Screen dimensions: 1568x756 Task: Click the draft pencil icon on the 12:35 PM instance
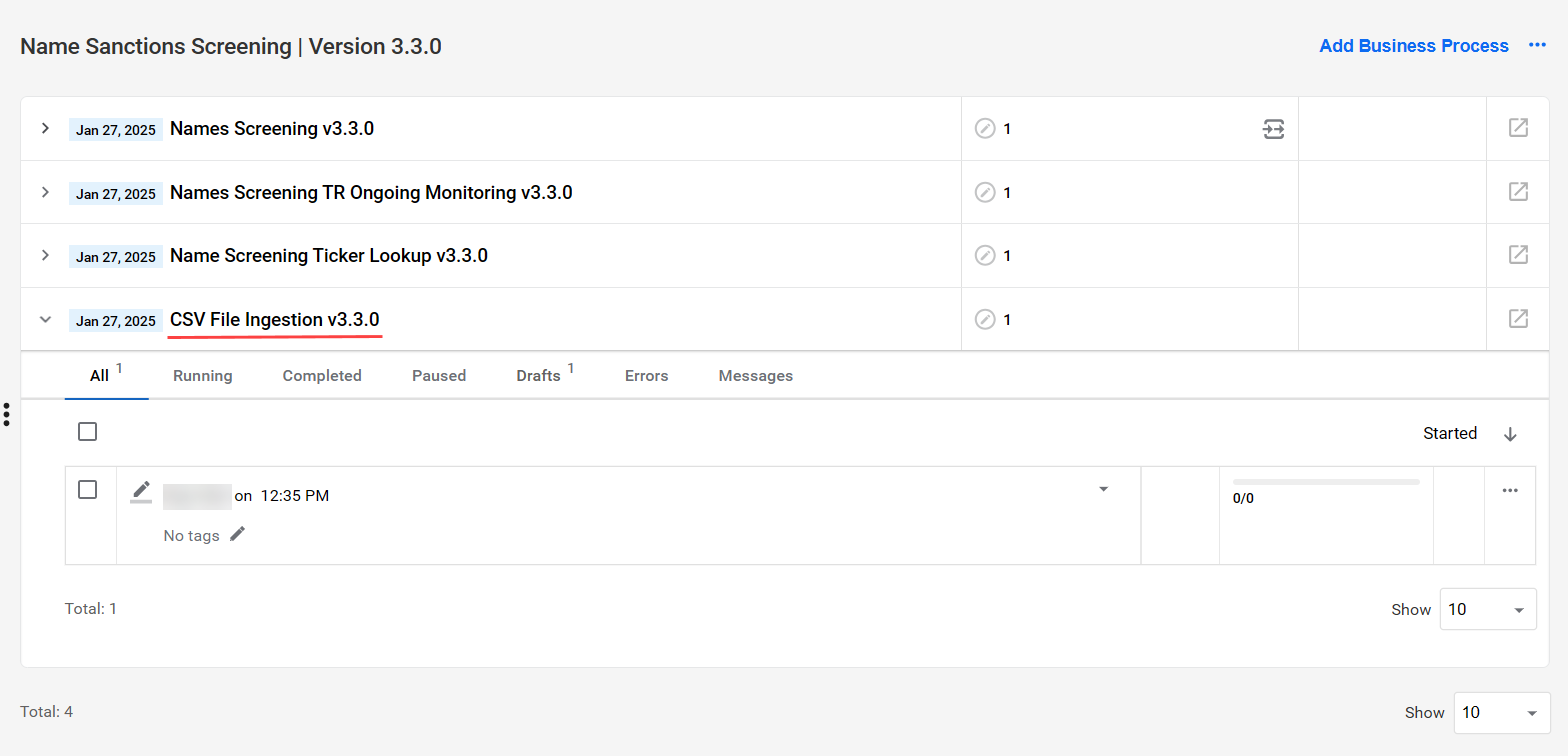click(141, 492)
